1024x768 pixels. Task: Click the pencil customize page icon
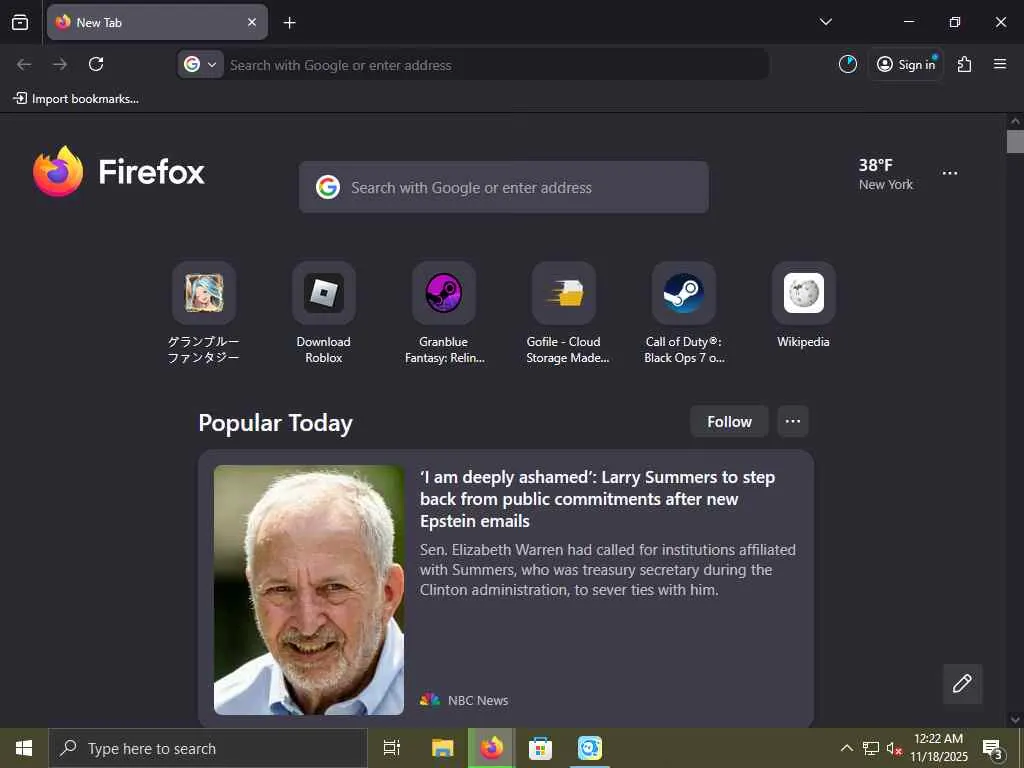tap(962, 684)
